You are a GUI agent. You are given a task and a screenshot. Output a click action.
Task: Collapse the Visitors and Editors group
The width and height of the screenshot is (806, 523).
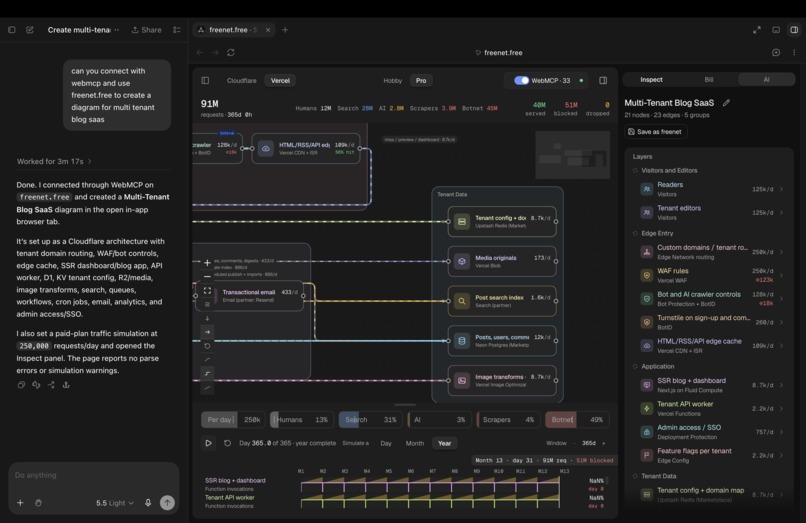[635, 170]
